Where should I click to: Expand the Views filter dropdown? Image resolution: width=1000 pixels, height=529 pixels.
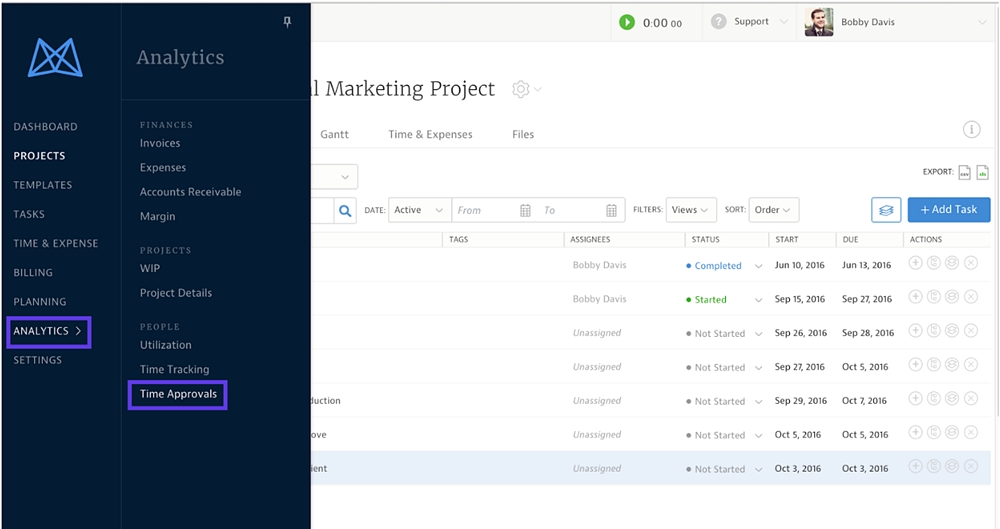690,210
